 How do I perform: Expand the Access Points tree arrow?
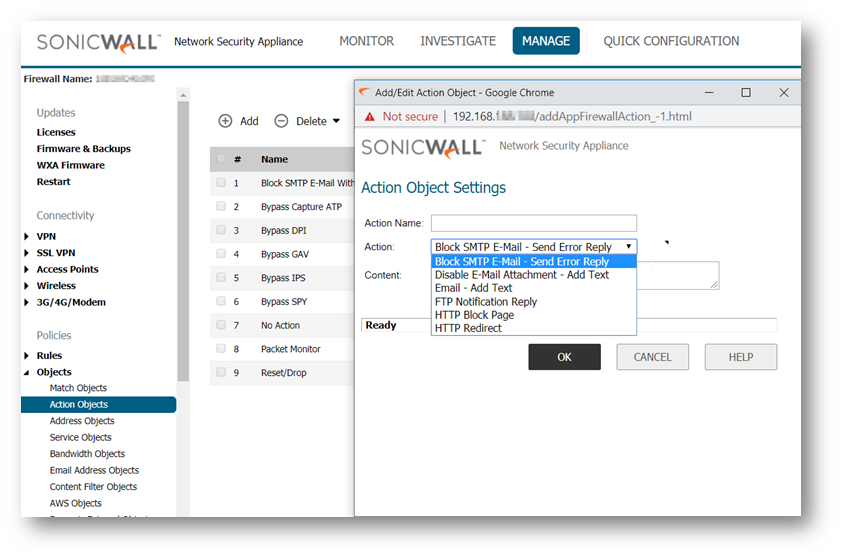(x=26, y=269)
